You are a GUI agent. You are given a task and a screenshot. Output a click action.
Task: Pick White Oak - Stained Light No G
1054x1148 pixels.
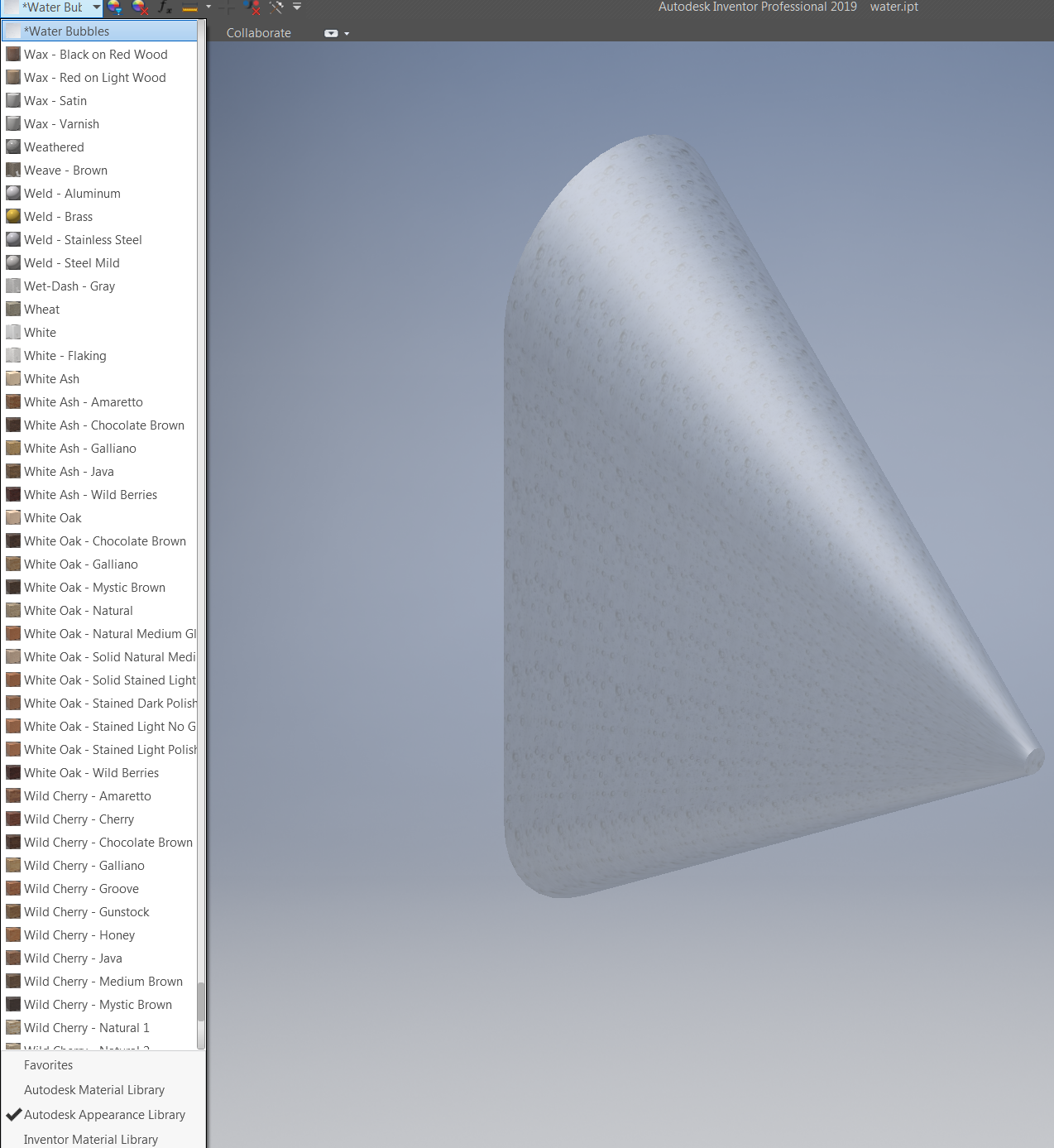tap(99, 727)
